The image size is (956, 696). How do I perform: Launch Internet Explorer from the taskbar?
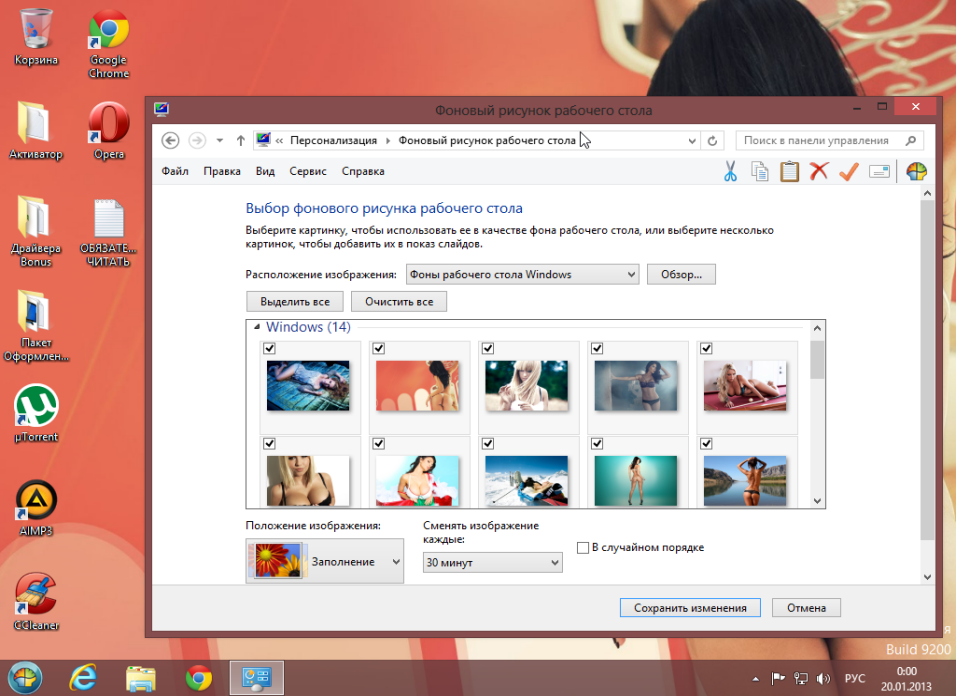(x=83, y=678)
